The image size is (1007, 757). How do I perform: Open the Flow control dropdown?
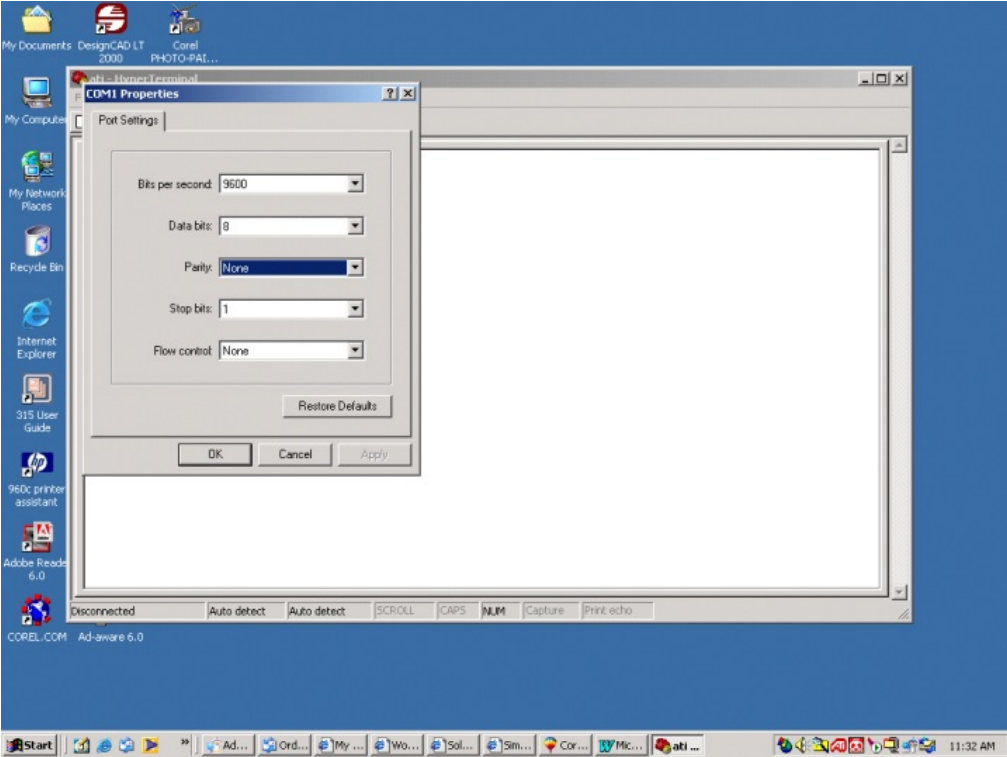[355, 351]
